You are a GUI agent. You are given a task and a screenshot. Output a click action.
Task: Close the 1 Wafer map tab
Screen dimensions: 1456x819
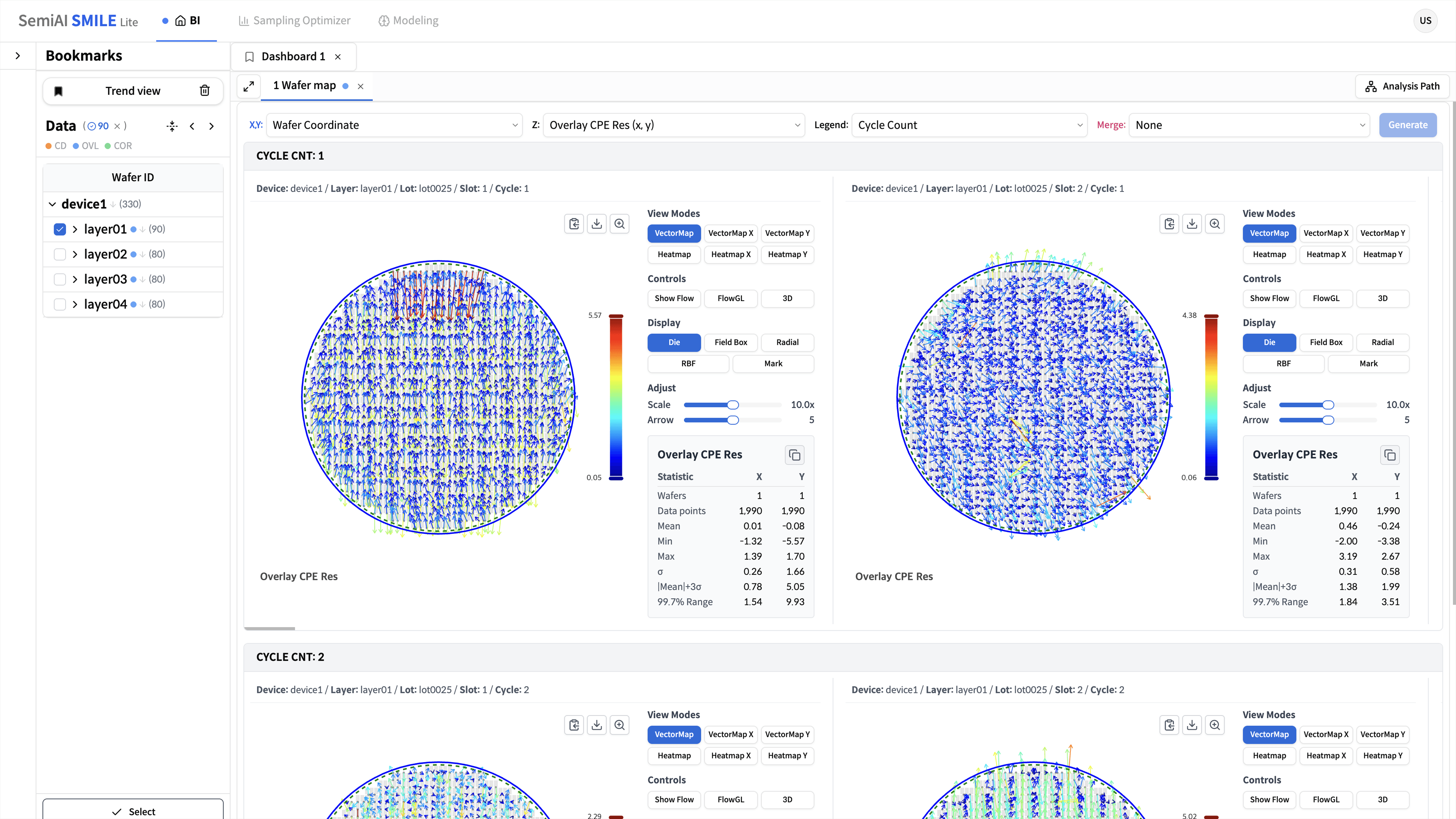tap(361, 86)
